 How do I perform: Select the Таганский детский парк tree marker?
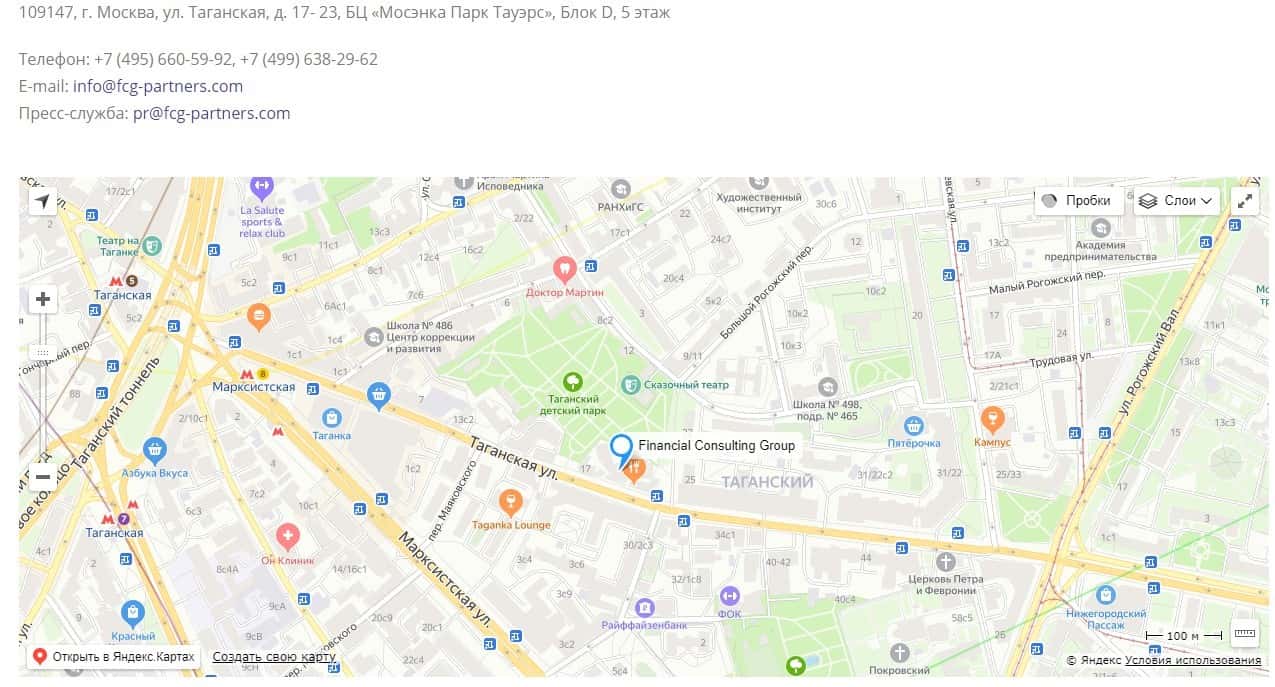pyautogui.click(x=572, y=381)
